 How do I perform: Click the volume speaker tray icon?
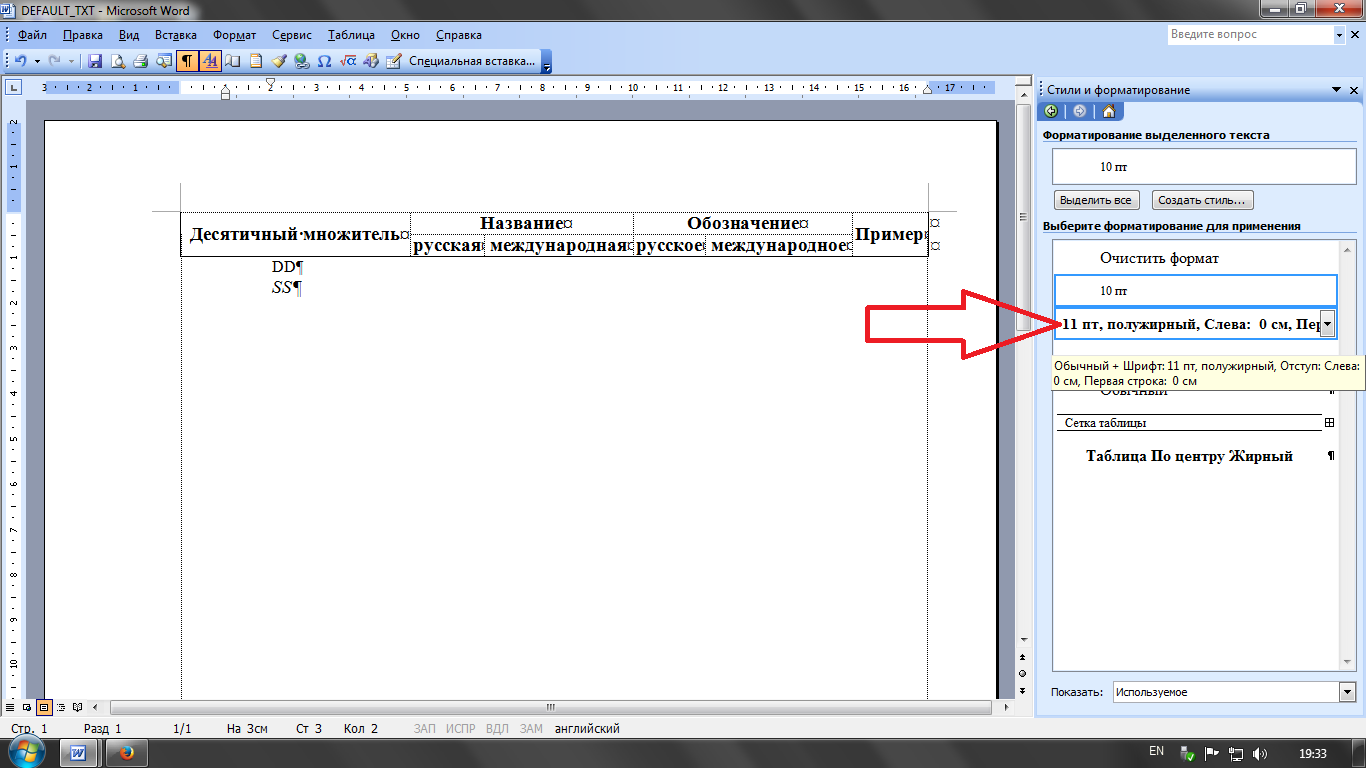1260,753
